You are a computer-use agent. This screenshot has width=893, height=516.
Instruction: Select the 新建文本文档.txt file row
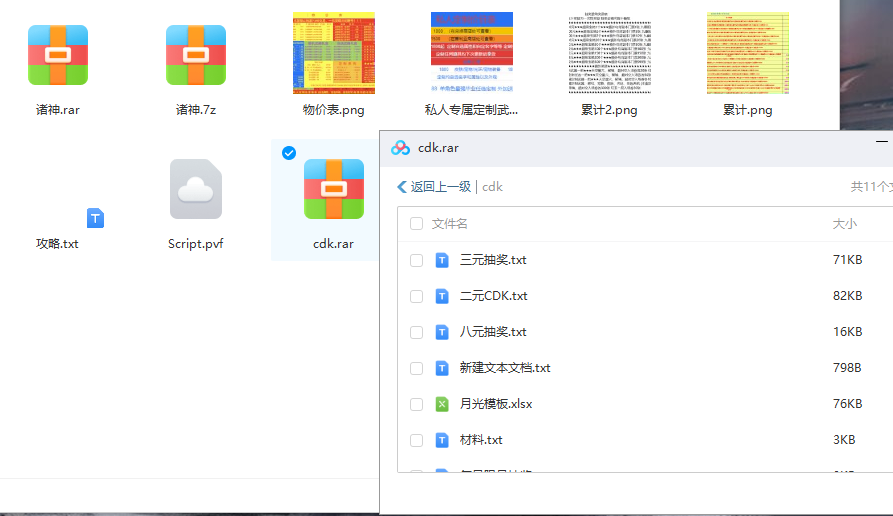tap(505, 368)
